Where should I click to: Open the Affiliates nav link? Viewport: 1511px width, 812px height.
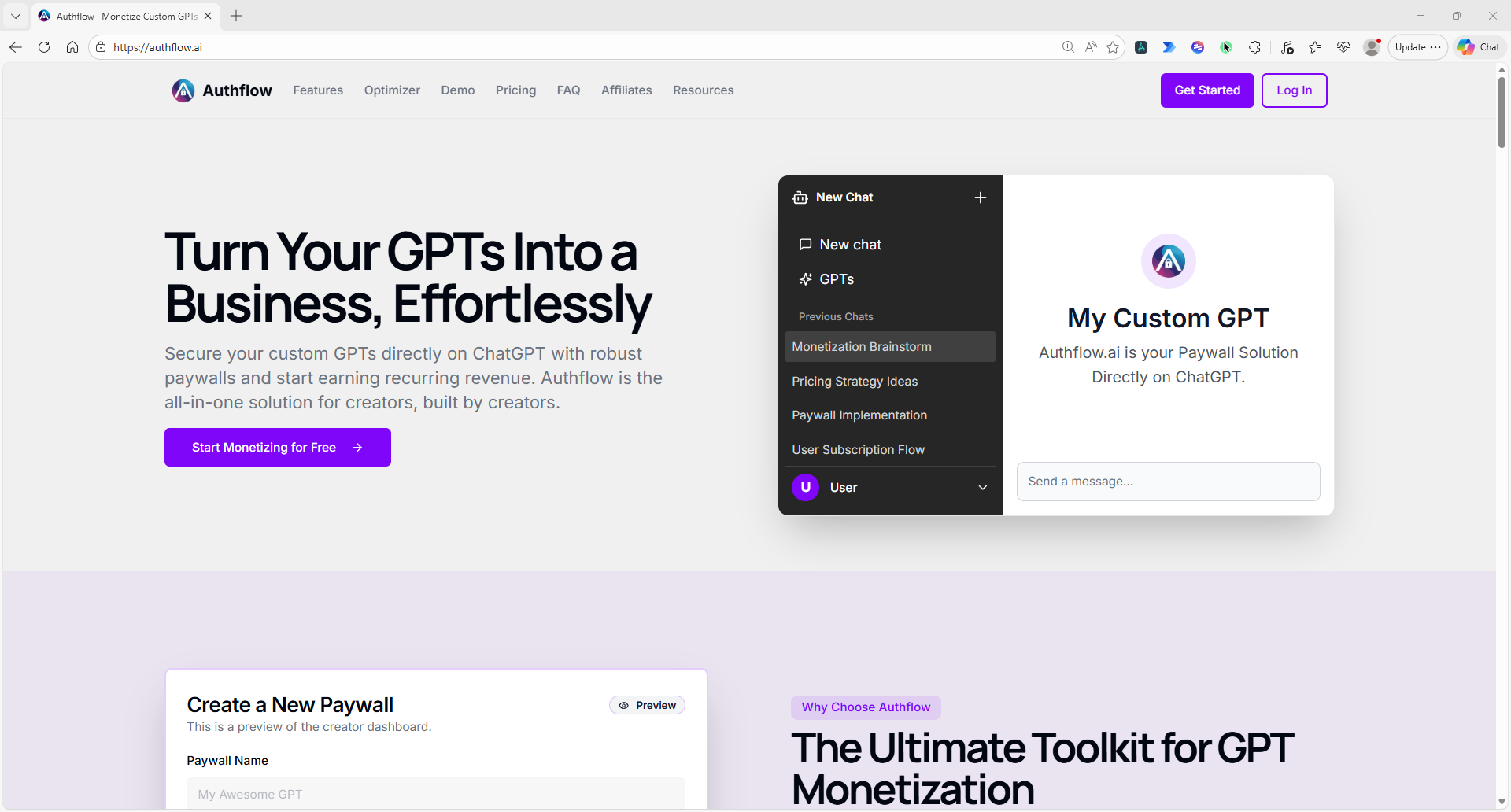(x=626, y=90)
